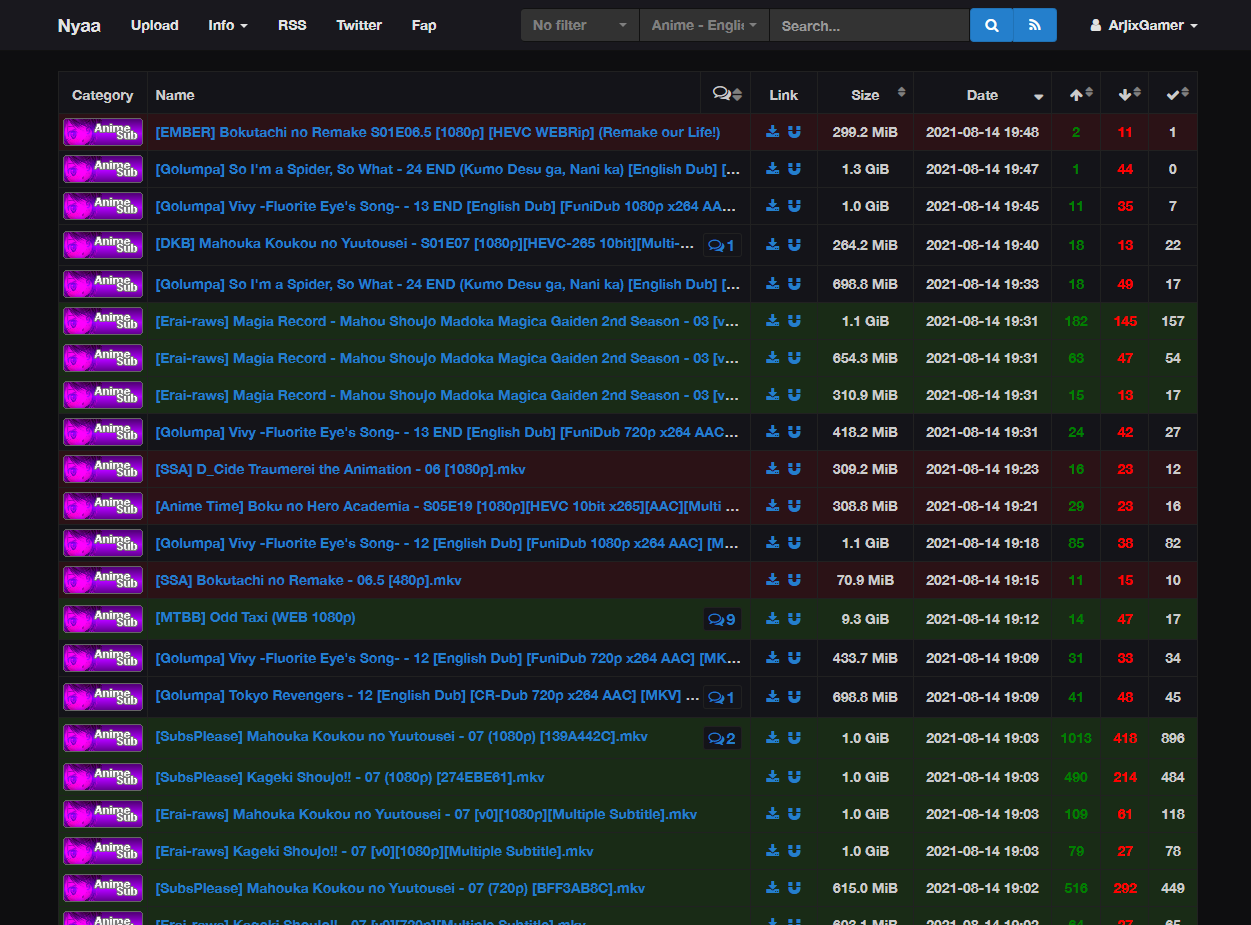
Task: Open comments badge on MTBB Odd Taxi row
Action: click(722, 619)
